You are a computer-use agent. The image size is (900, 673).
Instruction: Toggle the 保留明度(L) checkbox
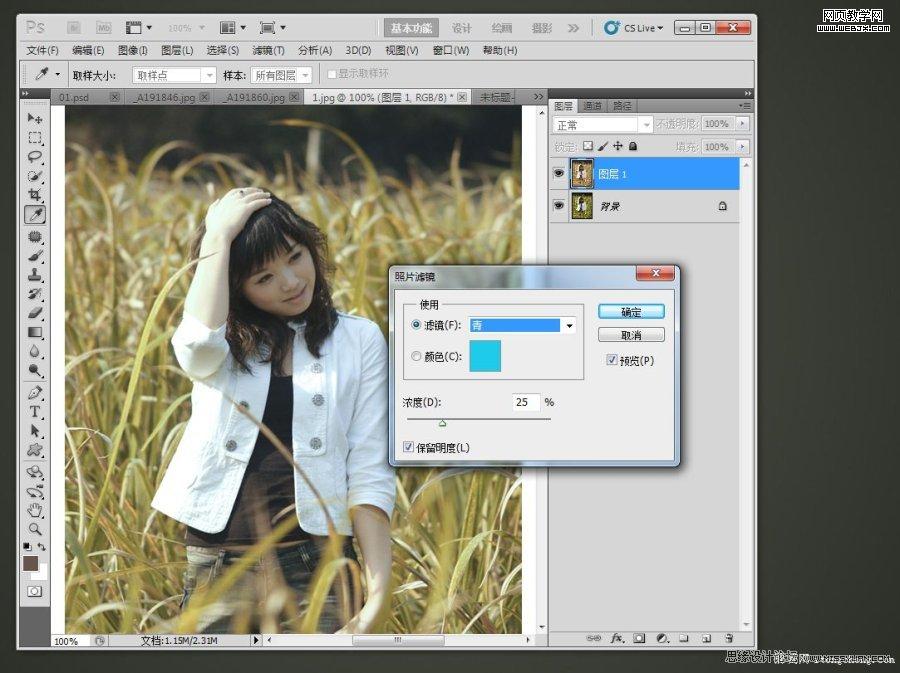coord(409,447)
